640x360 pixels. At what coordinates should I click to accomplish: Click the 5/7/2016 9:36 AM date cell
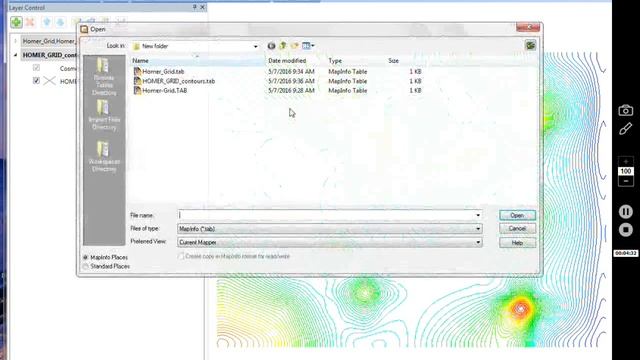(291, 81)
